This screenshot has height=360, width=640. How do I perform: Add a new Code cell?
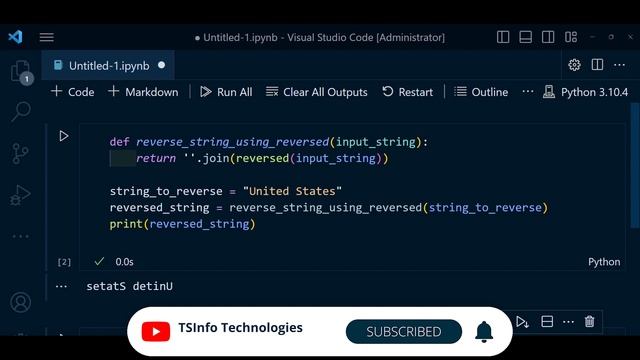click(x=73, y=92)
